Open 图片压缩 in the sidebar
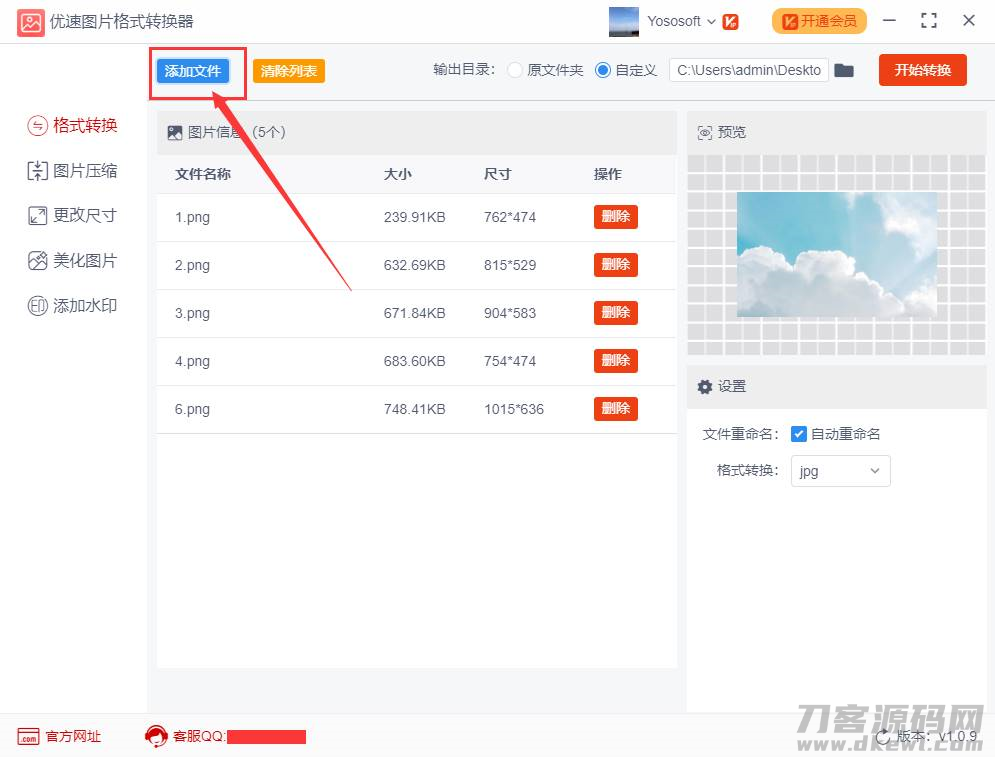The width and height of the screenshot is (995, 757). 72,171
